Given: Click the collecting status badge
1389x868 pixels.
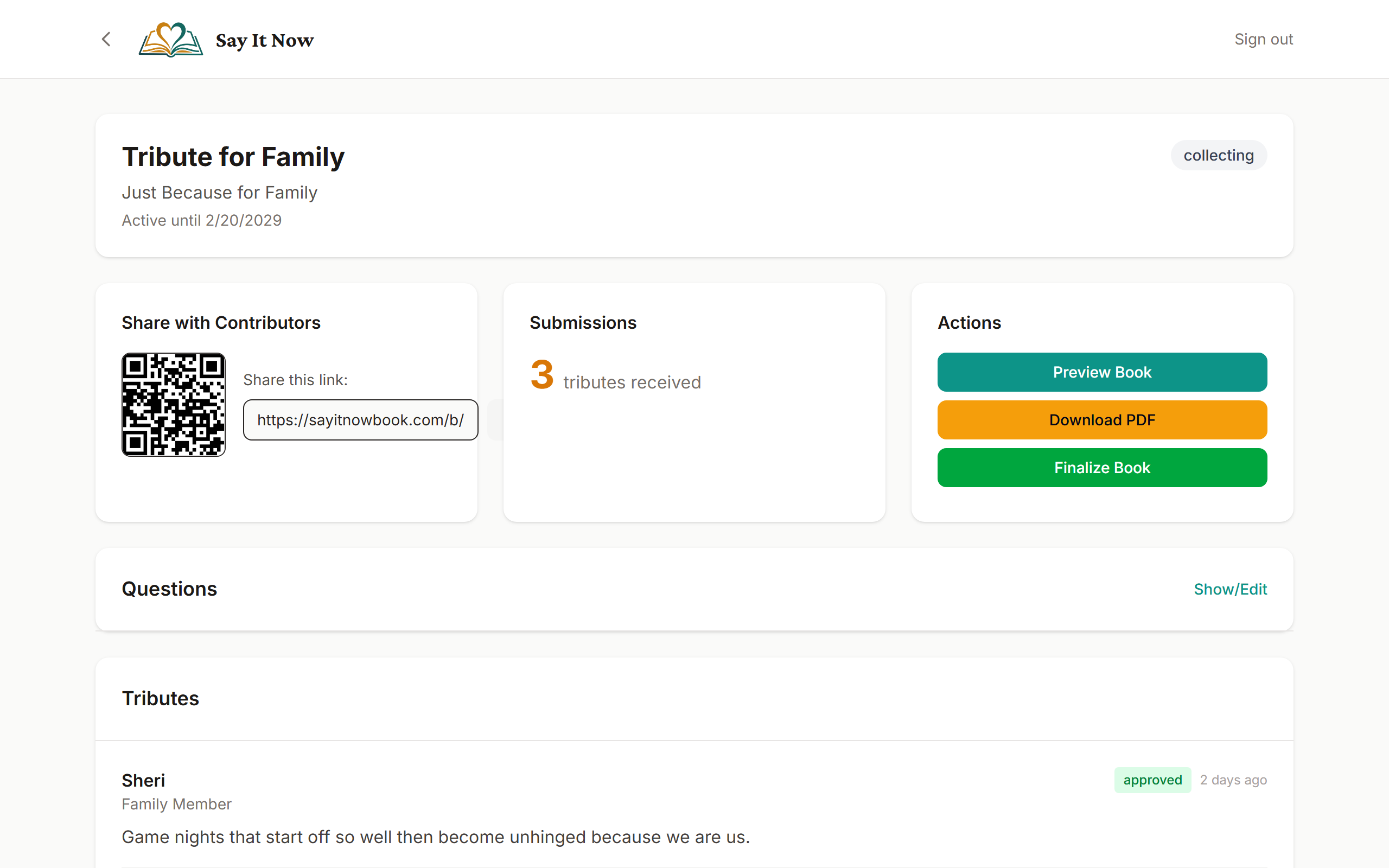Looking at the screenshot, I should 1218,155.
